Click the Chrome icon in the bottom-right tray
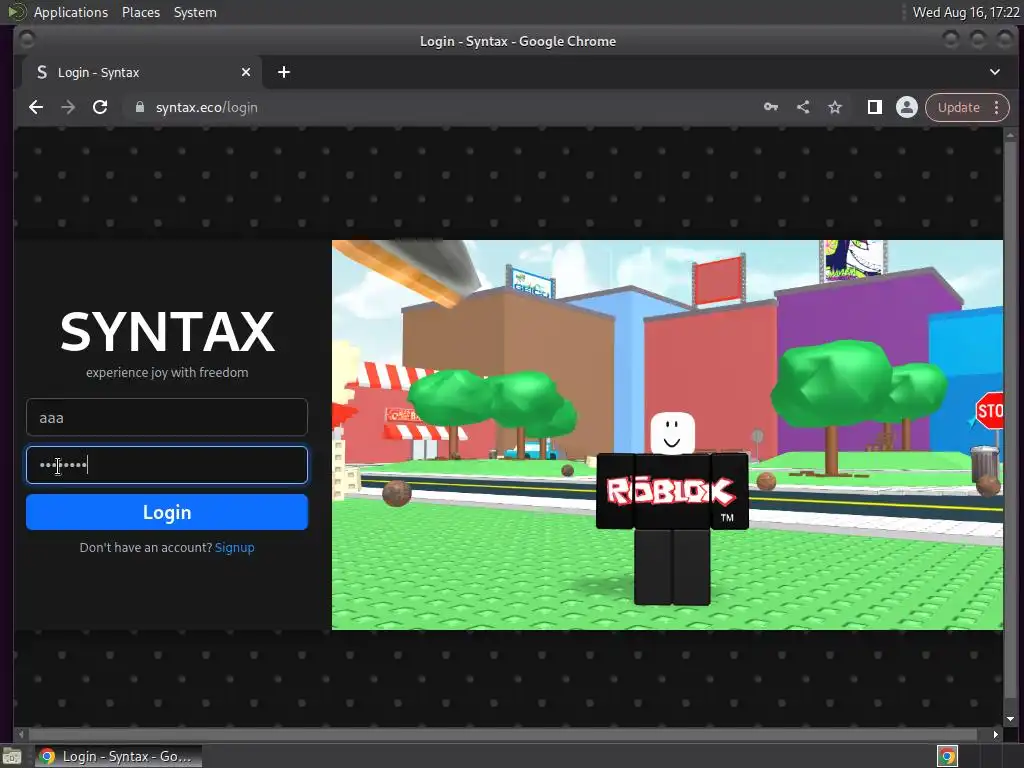Image resolution: width=1024 pixels, height=768 pixels. click(948, 756)
